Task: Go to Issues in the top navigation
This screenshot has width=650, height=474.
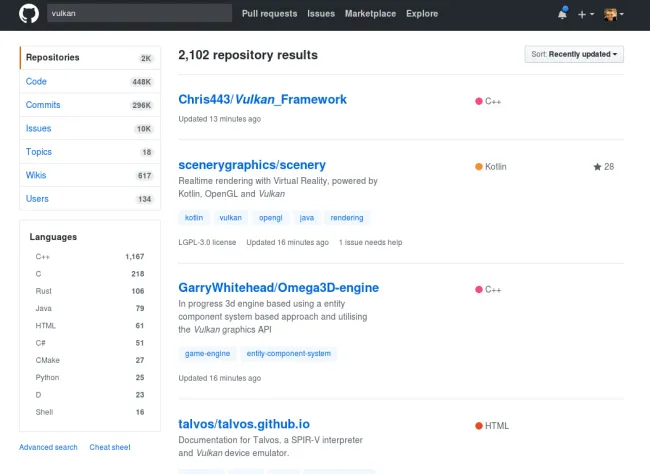Action: 321,14
